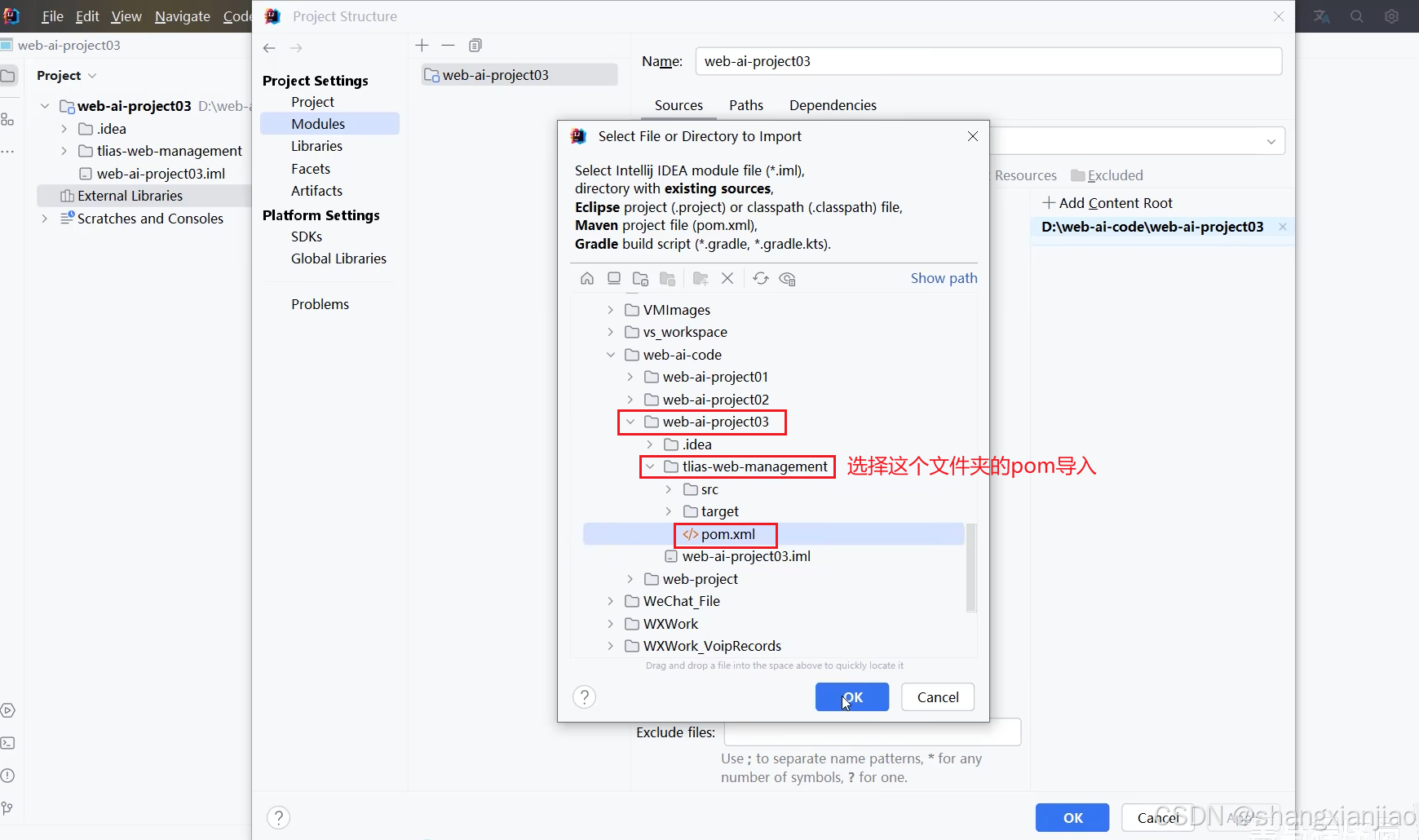Select SDKs under Platform Settings
The width and height of the screenshot is (1419, 840).
[307, 237]
